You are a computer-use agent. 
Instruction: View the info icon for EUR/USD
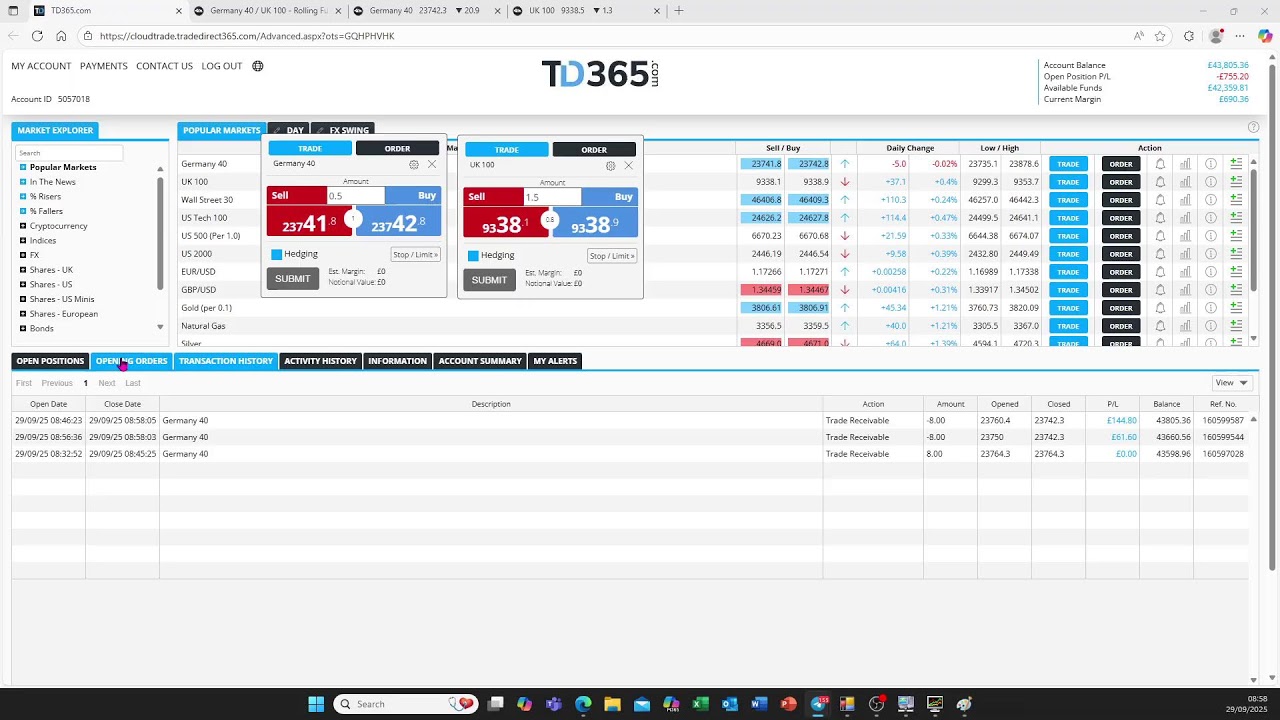tap(1210, 272)
